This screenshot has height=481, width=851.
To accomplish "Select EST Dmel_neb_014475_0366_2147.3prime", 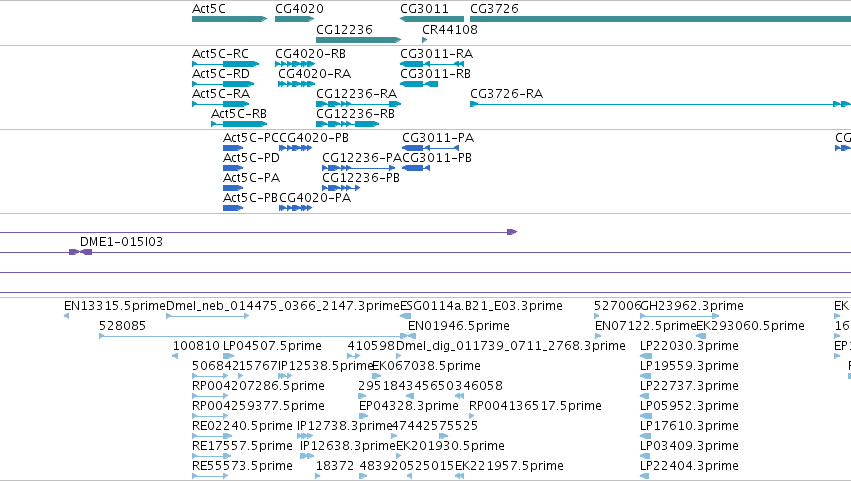I will click(x=207, y=316).
